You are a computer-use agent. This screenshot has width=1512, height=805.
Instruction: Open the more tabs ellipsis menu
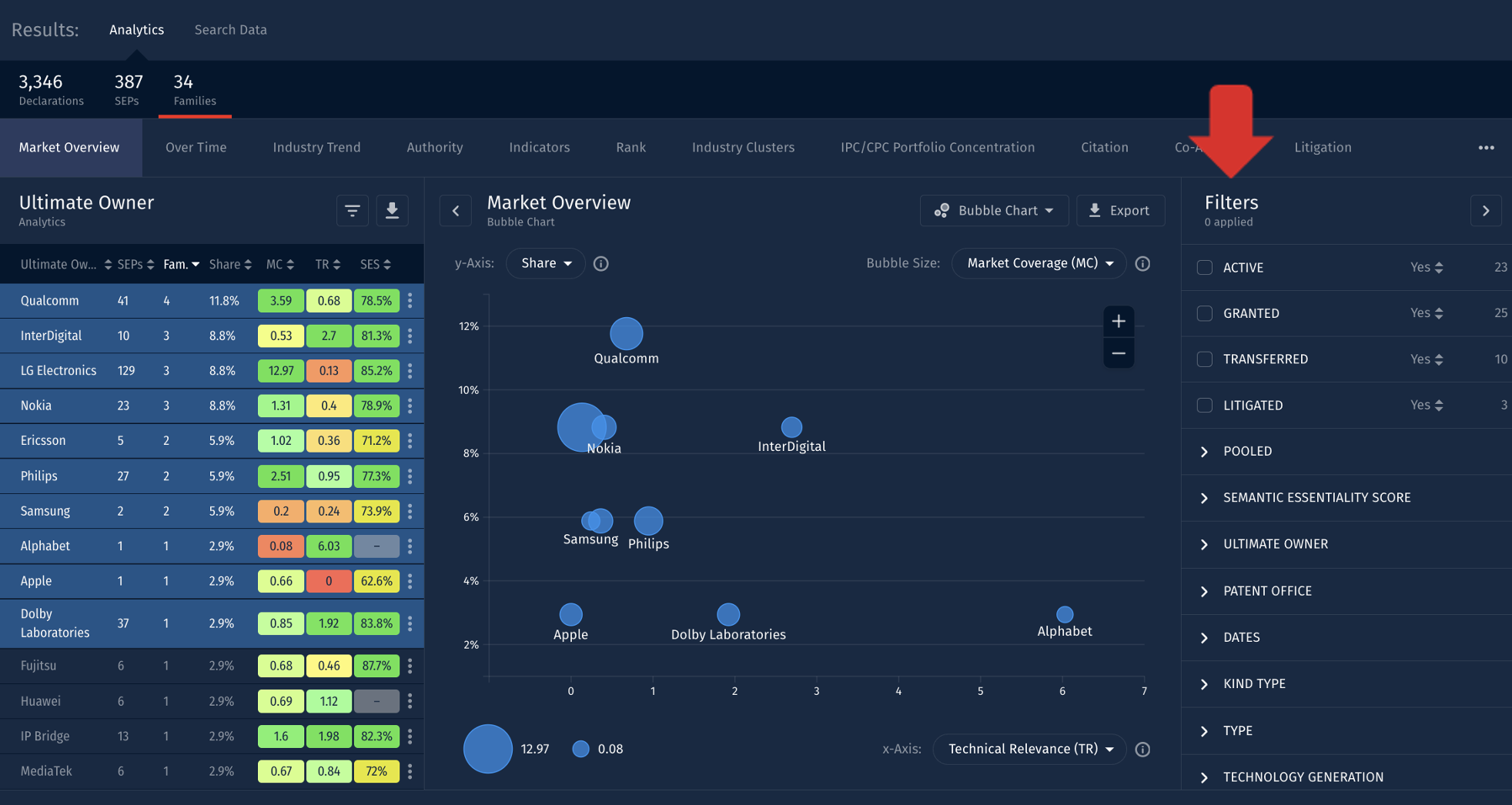pos(1487,147)
